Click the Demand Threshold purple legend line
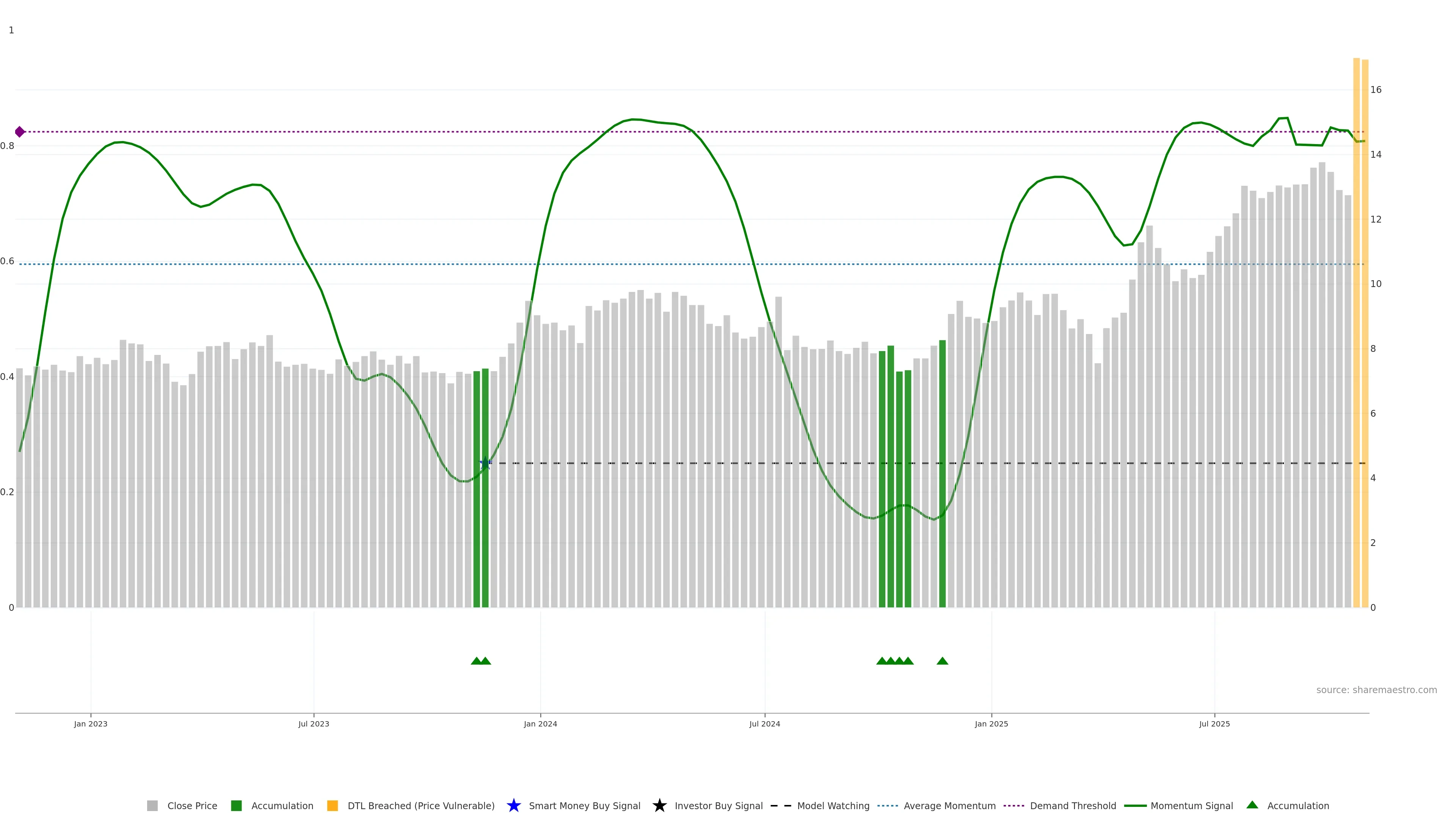Image resolution: width=1456 pixels, height=819 pixels. click(x=1014, y=805)
